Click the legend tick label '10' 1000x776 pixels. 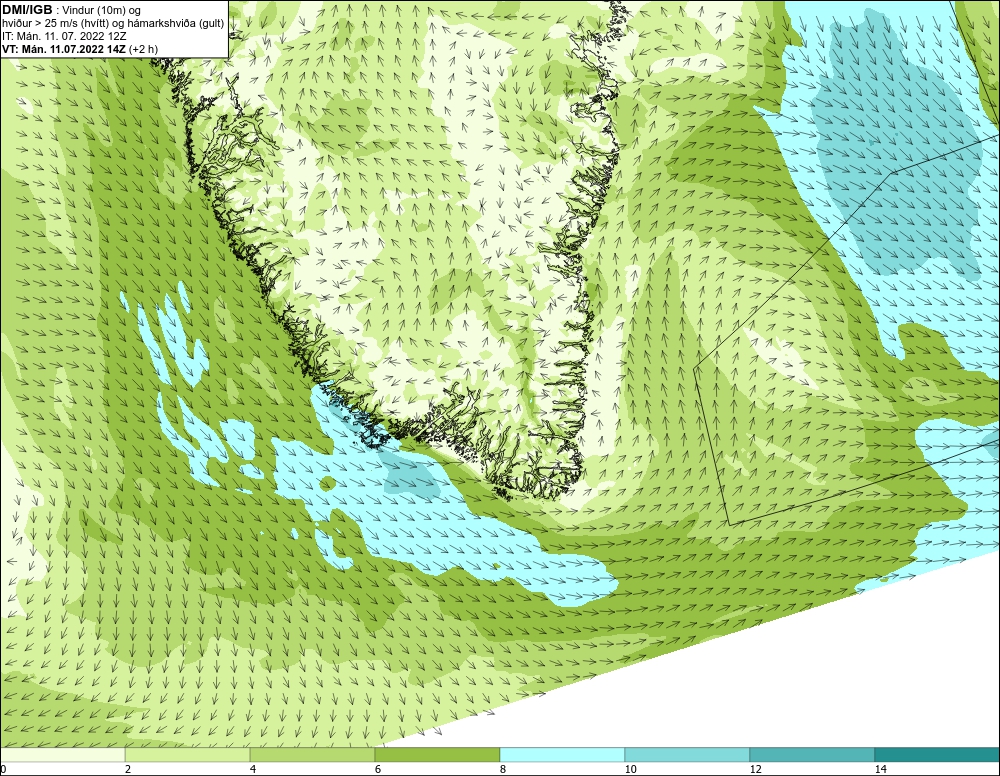pyautogui.click(x=630, y=770)
